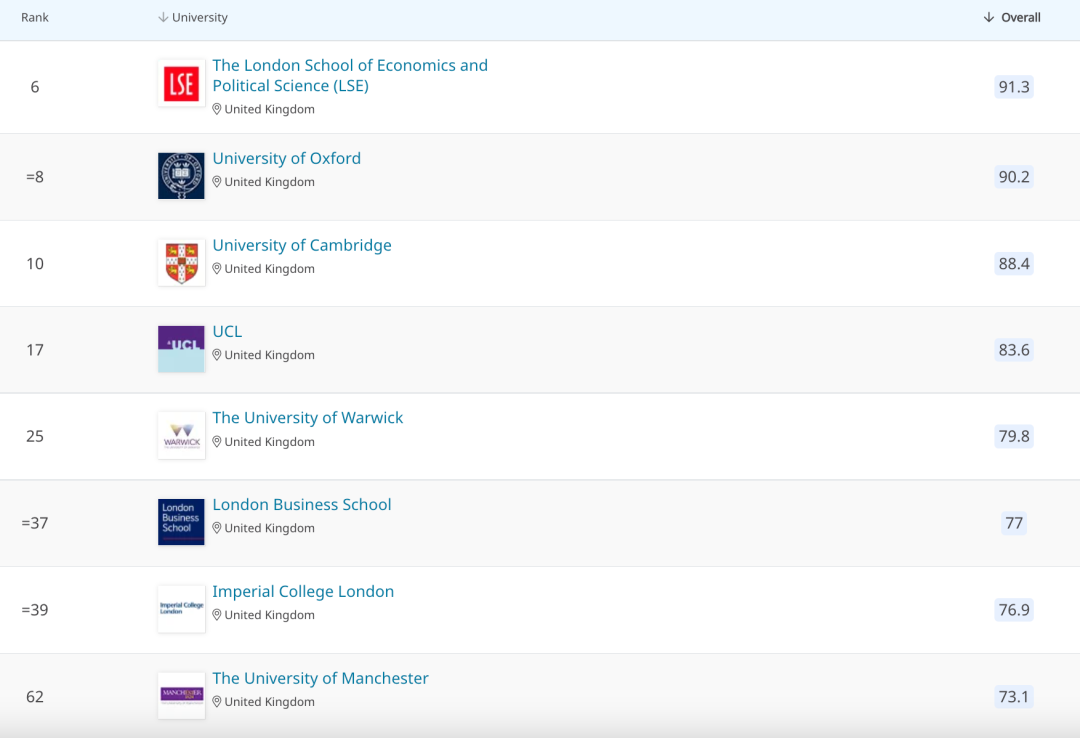Click the University of Cambridge shield logo
The image size is (1080, 738).
[181, 263]
